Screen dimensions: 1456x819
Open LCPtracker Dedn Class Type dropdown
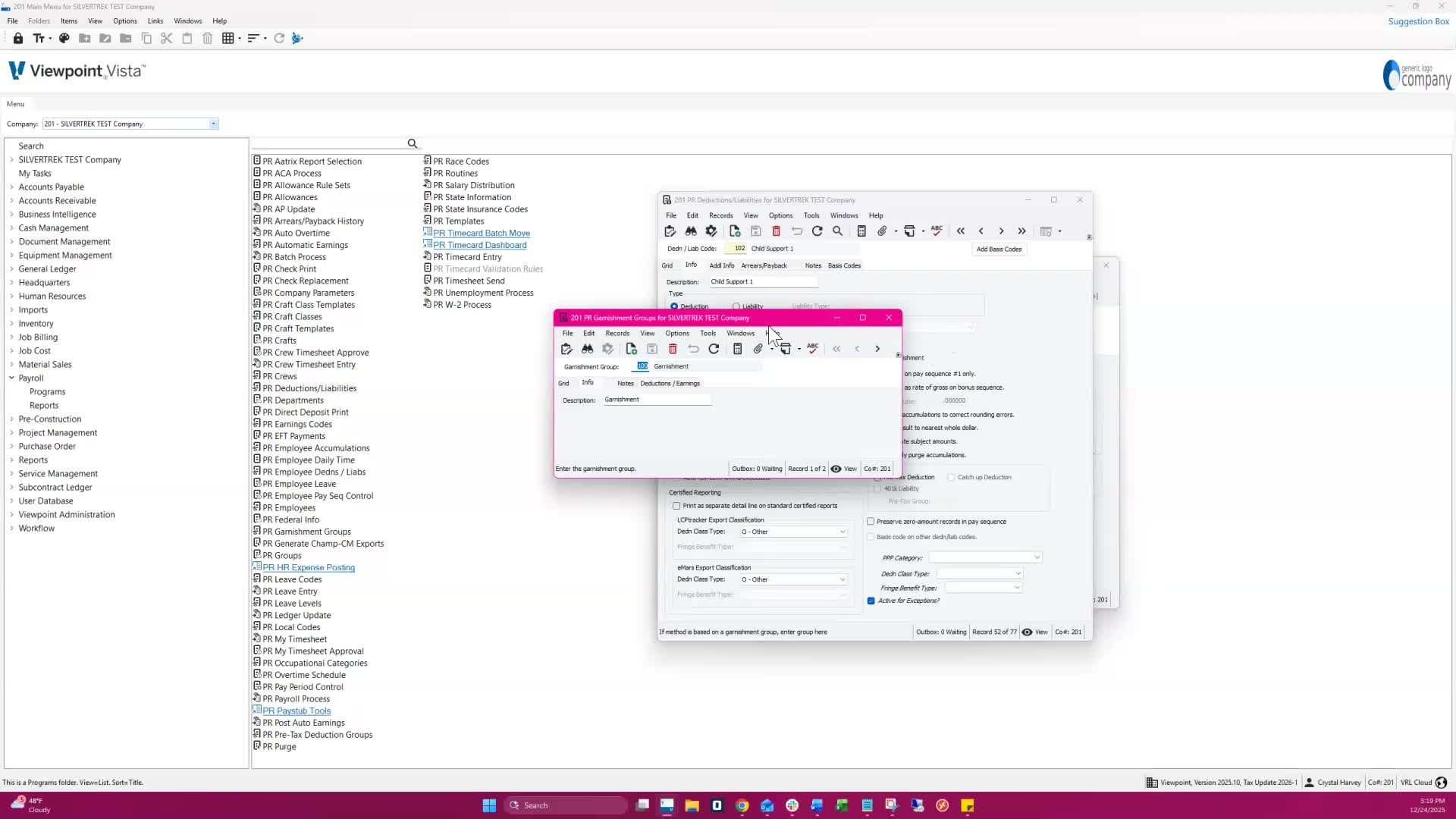click(x=842, y=532)
